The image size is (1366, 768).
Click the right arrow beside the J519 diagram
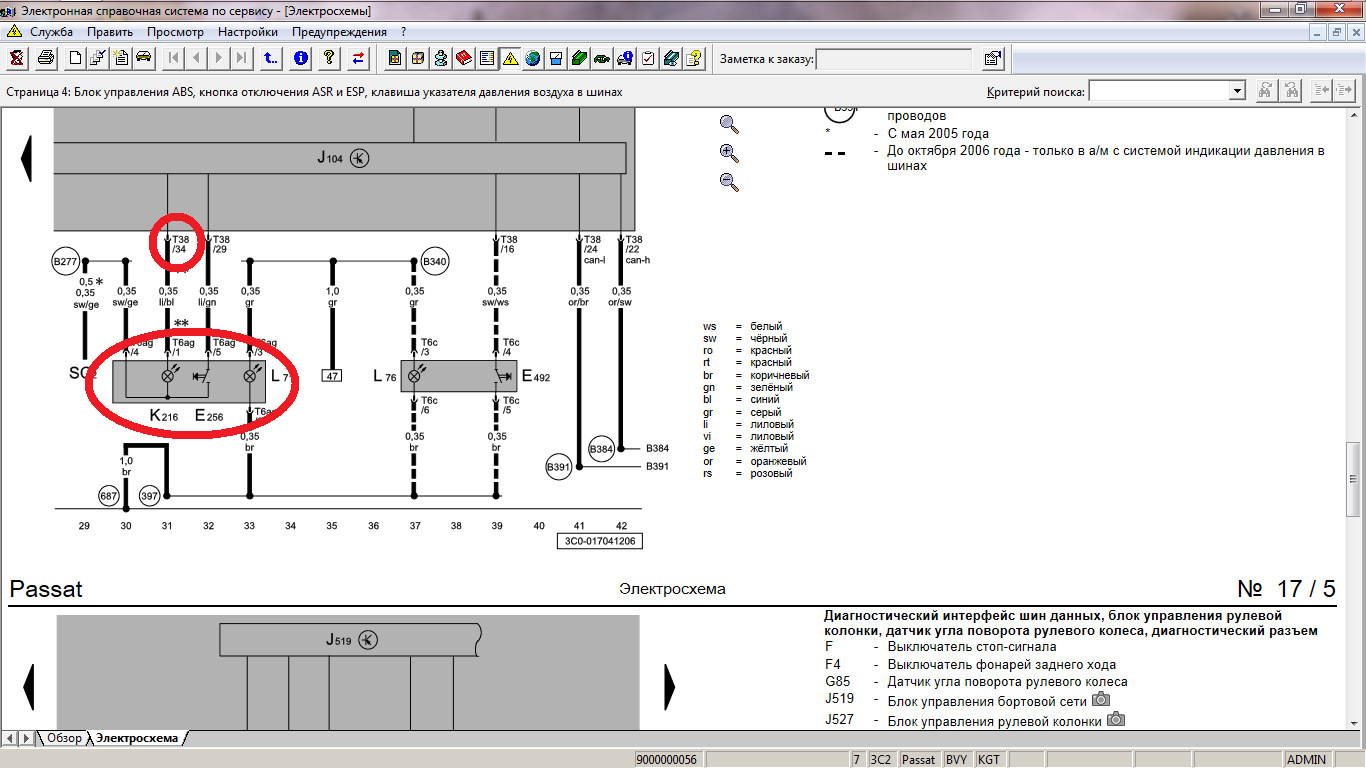(670, 687)
